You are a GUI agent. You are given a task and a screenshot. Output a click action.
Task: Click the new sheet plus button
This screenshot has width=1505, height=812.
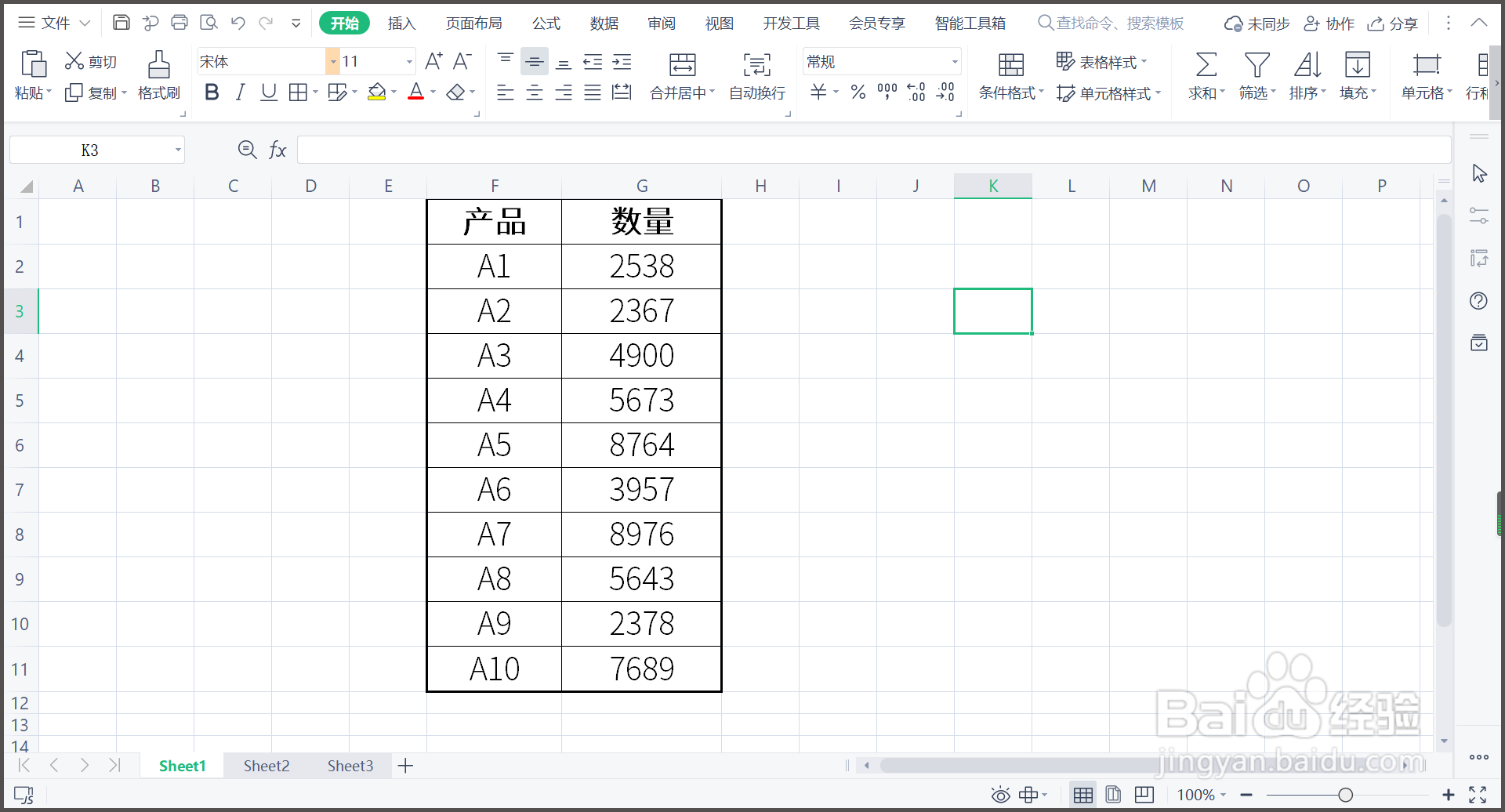pyautogui.click(x=405, y=766)
